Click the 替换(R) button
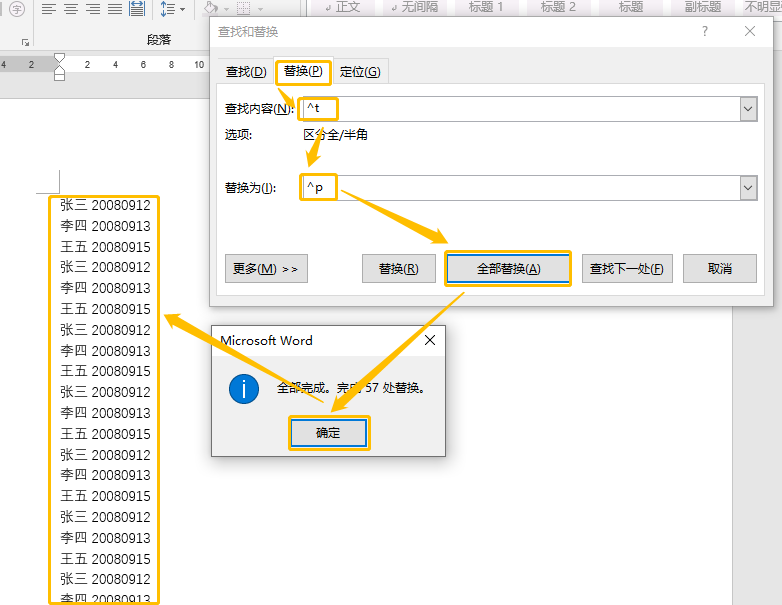Viewport: 782px width, 605px height. 398,269
